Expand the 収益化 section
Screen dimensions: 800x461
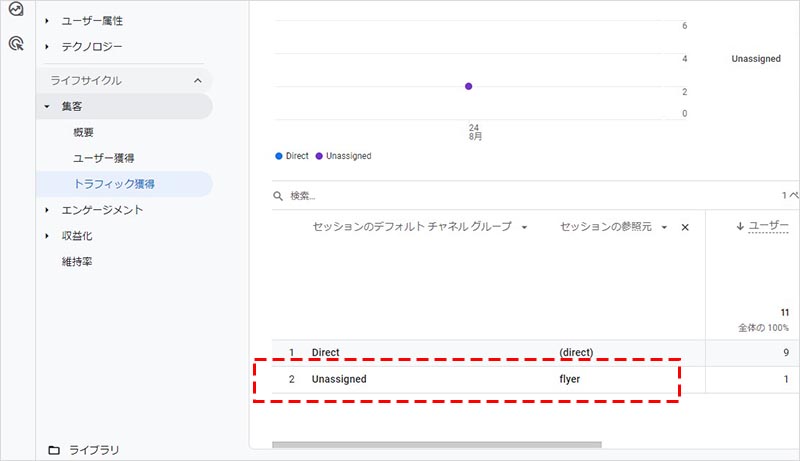(47, 236)
